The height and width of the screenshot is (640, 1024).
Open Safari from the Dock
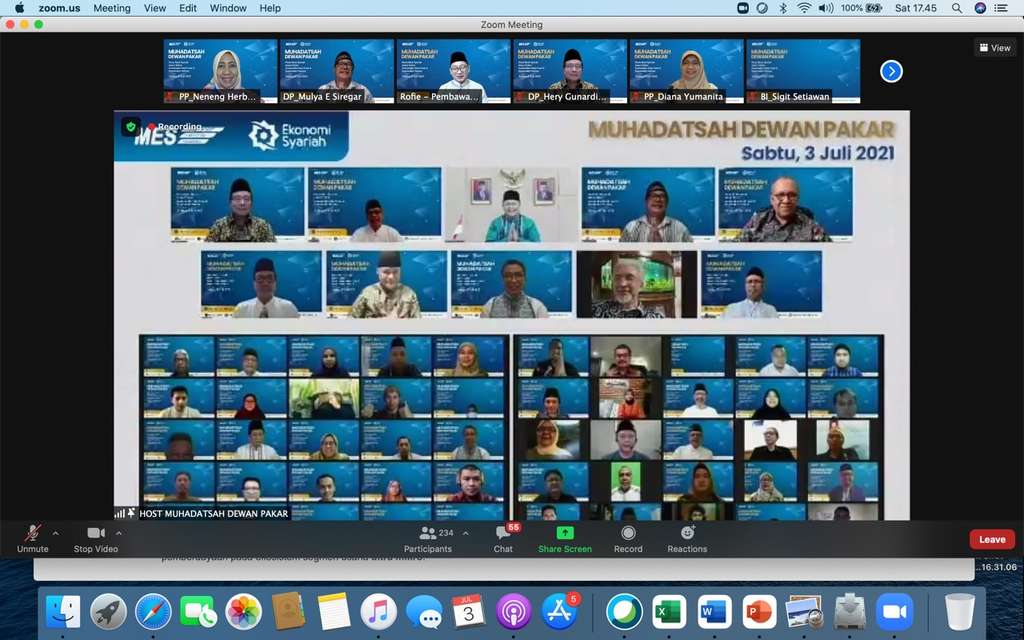(x=153, y=613)
